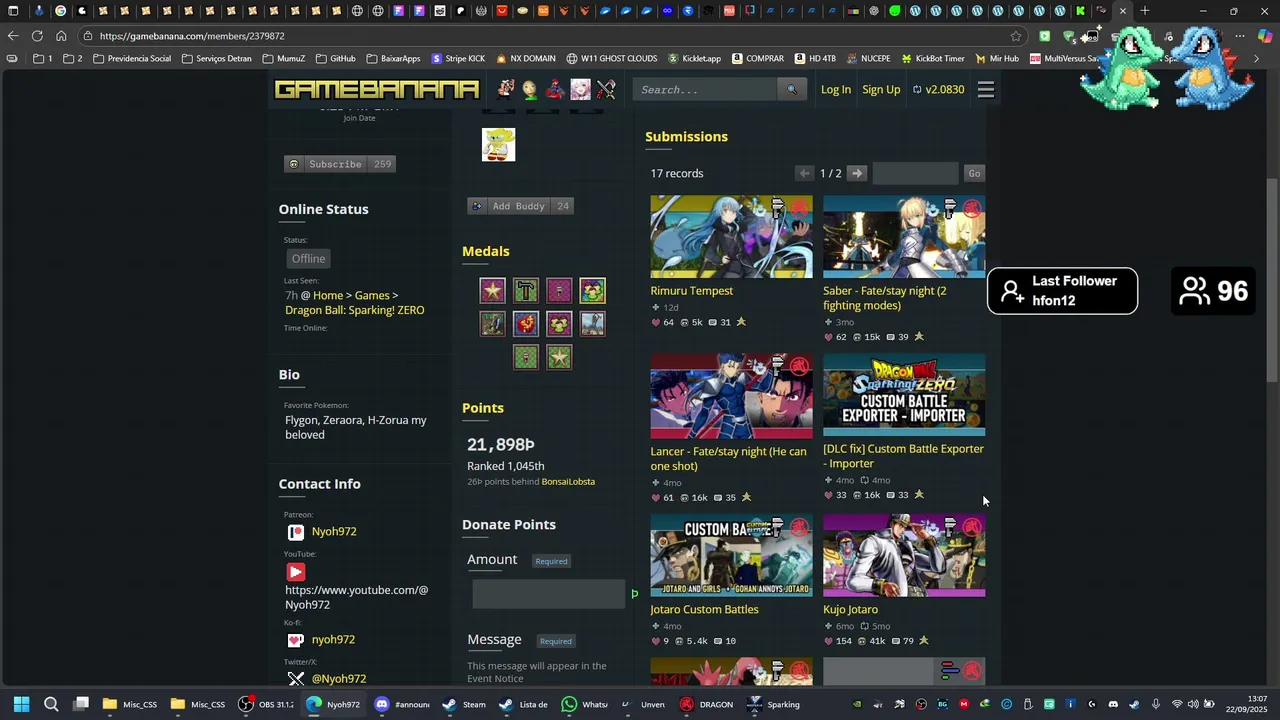
Task: Click the Patreon icon in Contact Info
Action: click(x=296, y=533)
